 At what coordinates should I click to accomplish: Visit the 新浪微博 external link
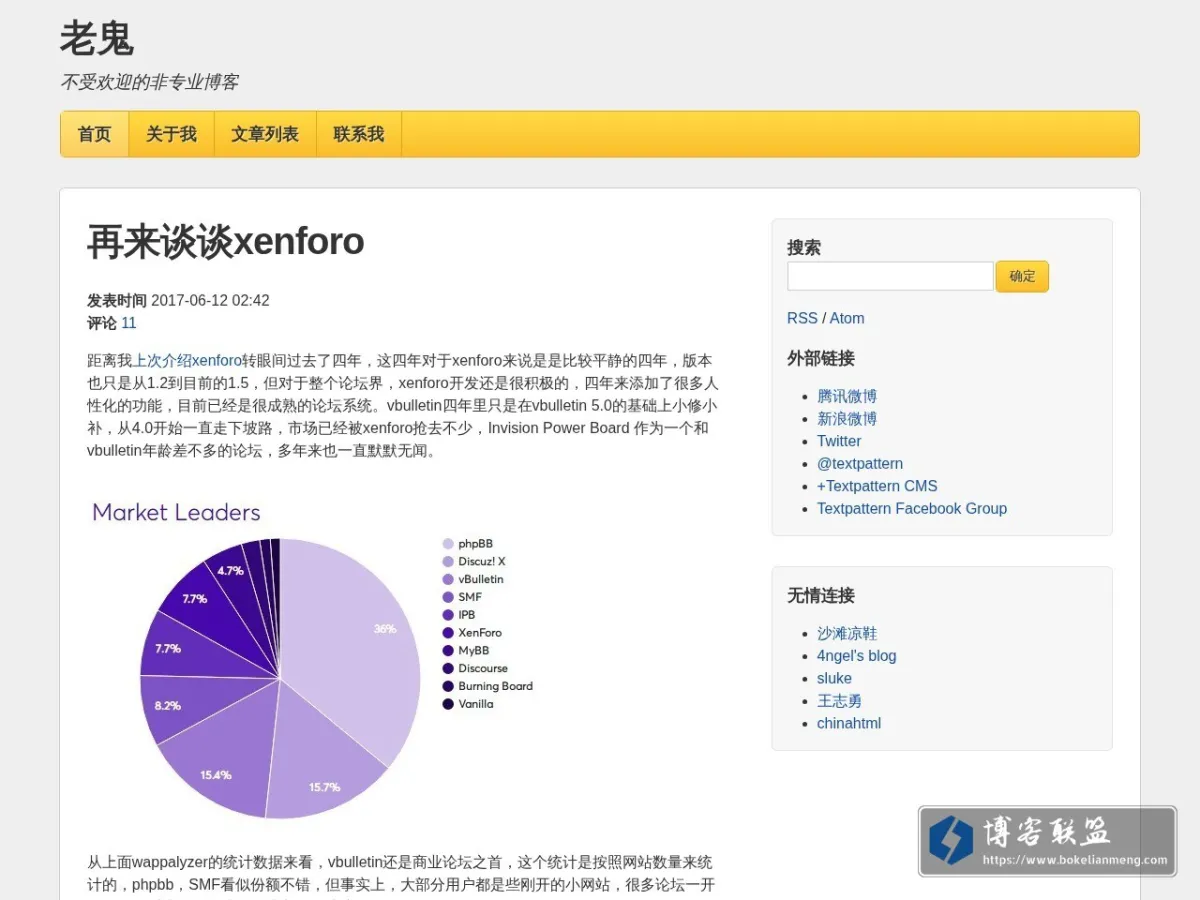tap(847, 419)
